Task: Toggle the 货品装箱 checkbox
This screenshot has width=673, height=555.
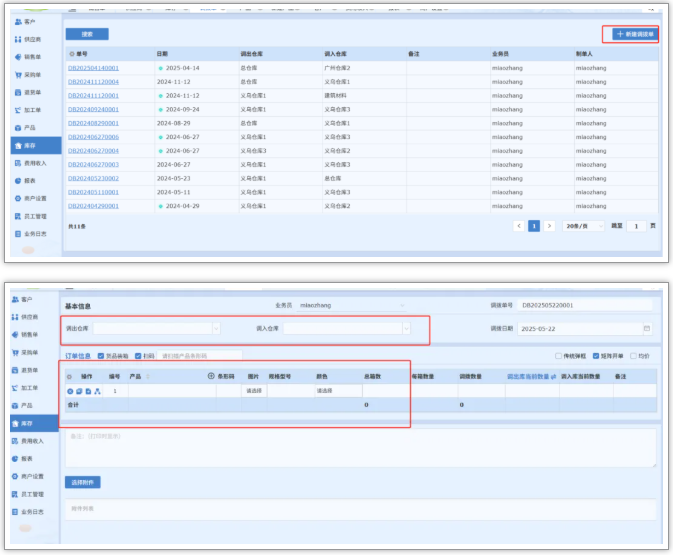Action: [x=101, y=356]
